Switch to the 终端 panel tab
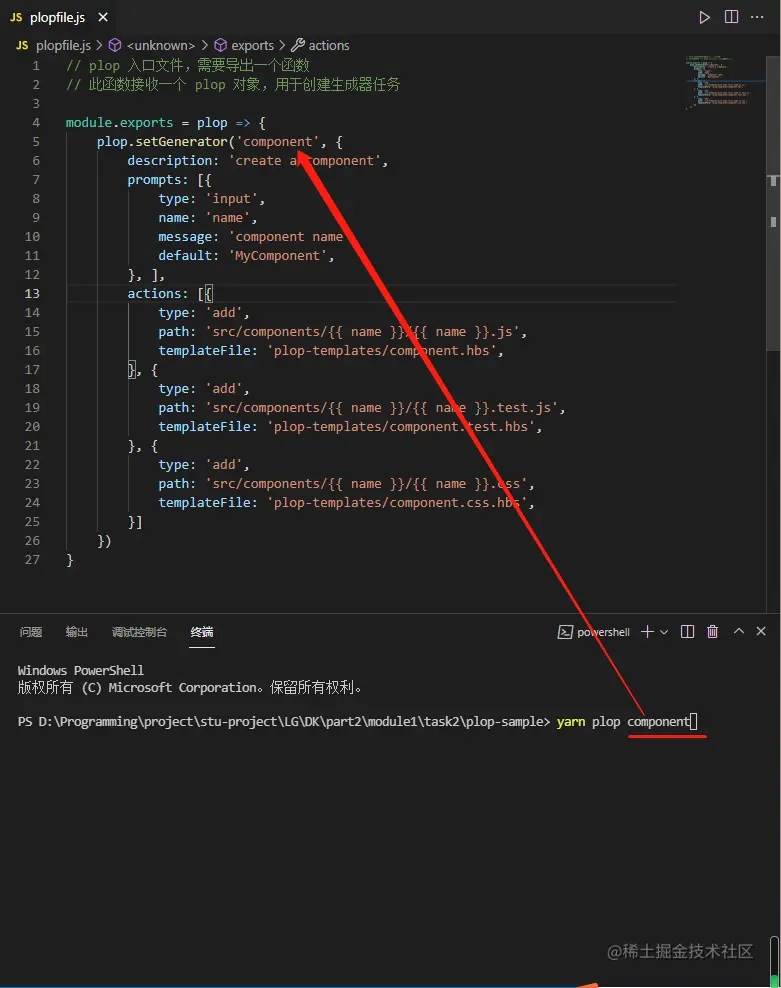The image size is (781, 988). pos(202,632)
